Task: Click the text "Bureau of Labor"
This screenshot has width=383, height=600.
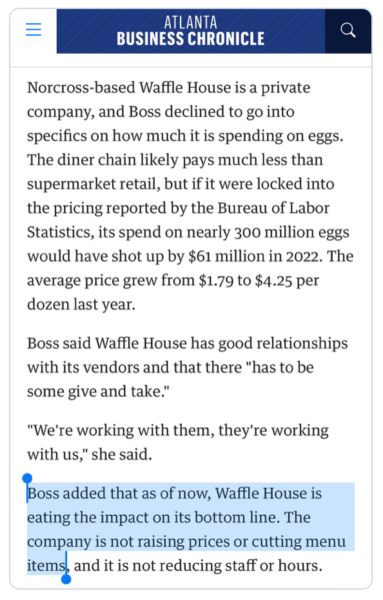Action: coord(273,208)
